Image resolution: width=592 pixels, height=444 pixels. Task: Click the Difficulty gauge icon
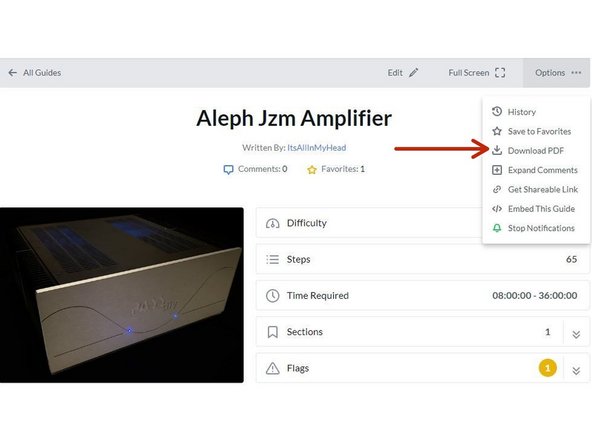click(273, 223)
